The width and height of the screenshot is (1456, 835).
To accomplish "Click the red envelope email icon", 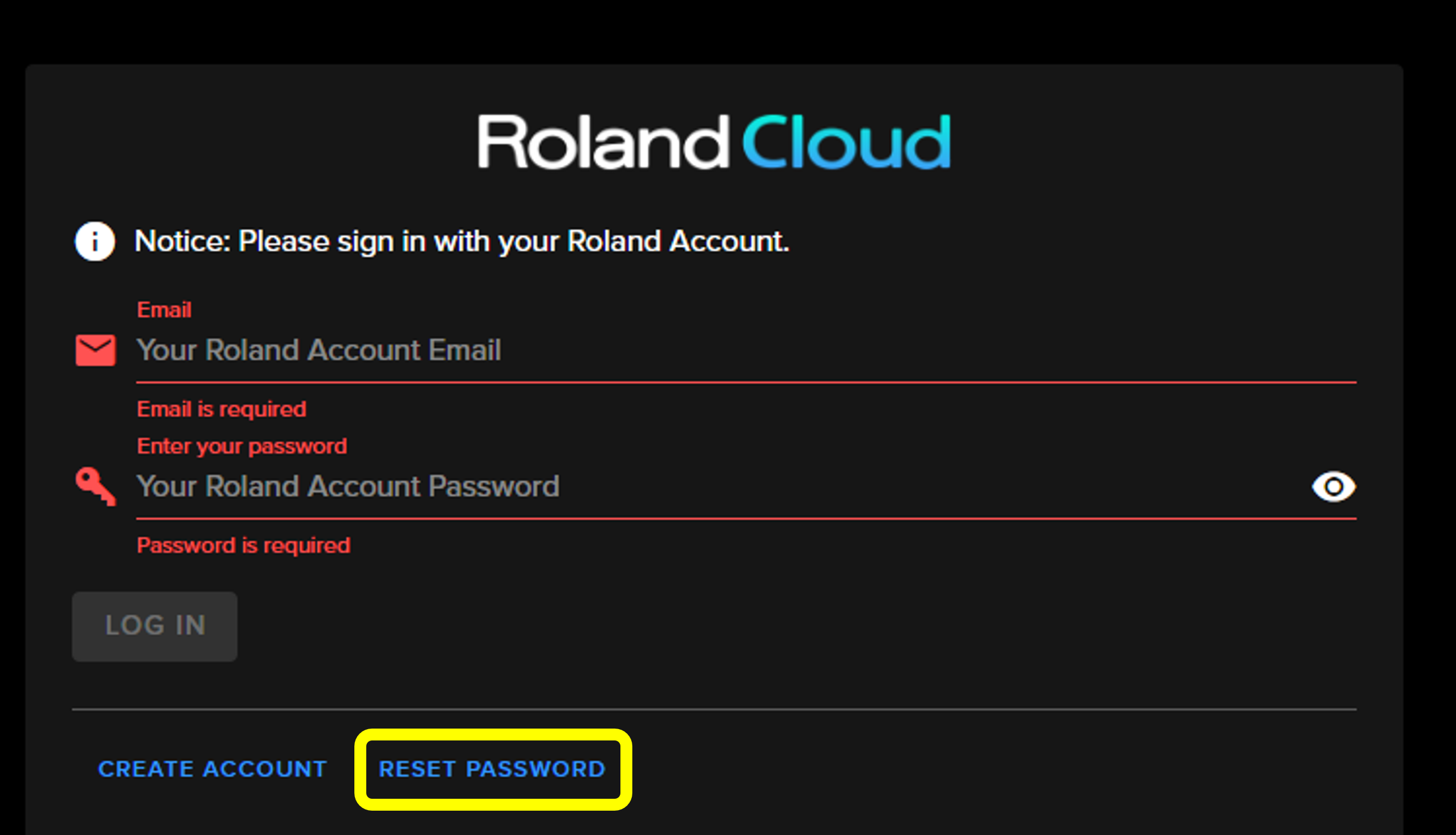I will coord(96,350).
